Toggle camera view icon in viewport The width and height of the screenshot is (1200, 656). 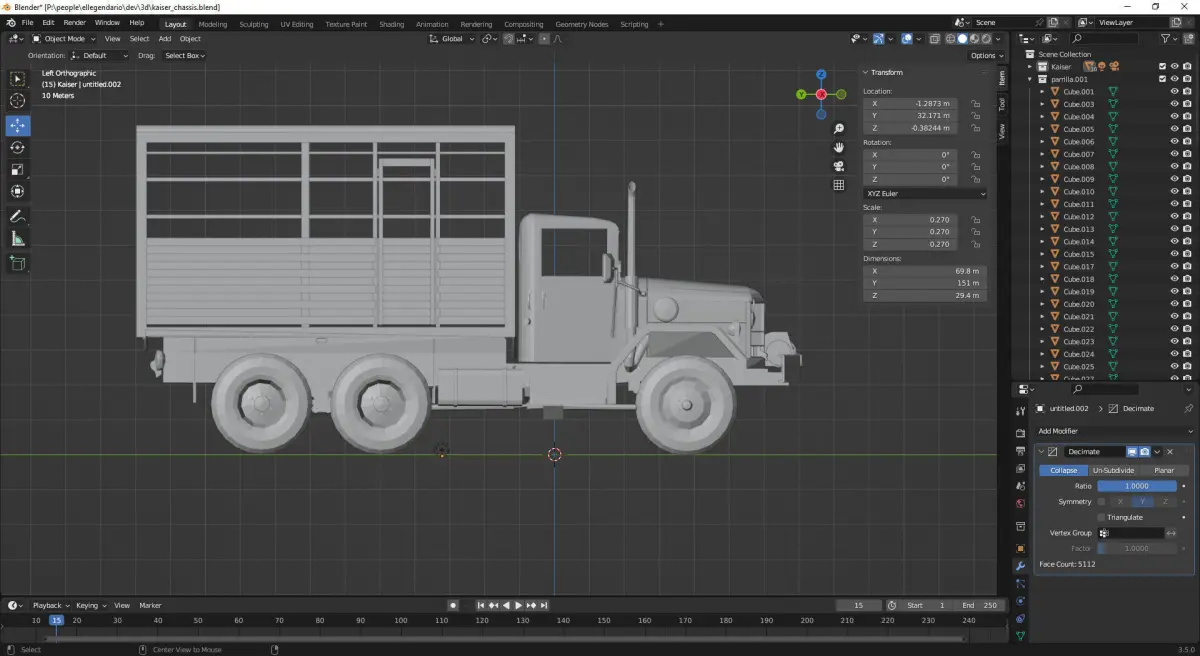tap(839, 166)
